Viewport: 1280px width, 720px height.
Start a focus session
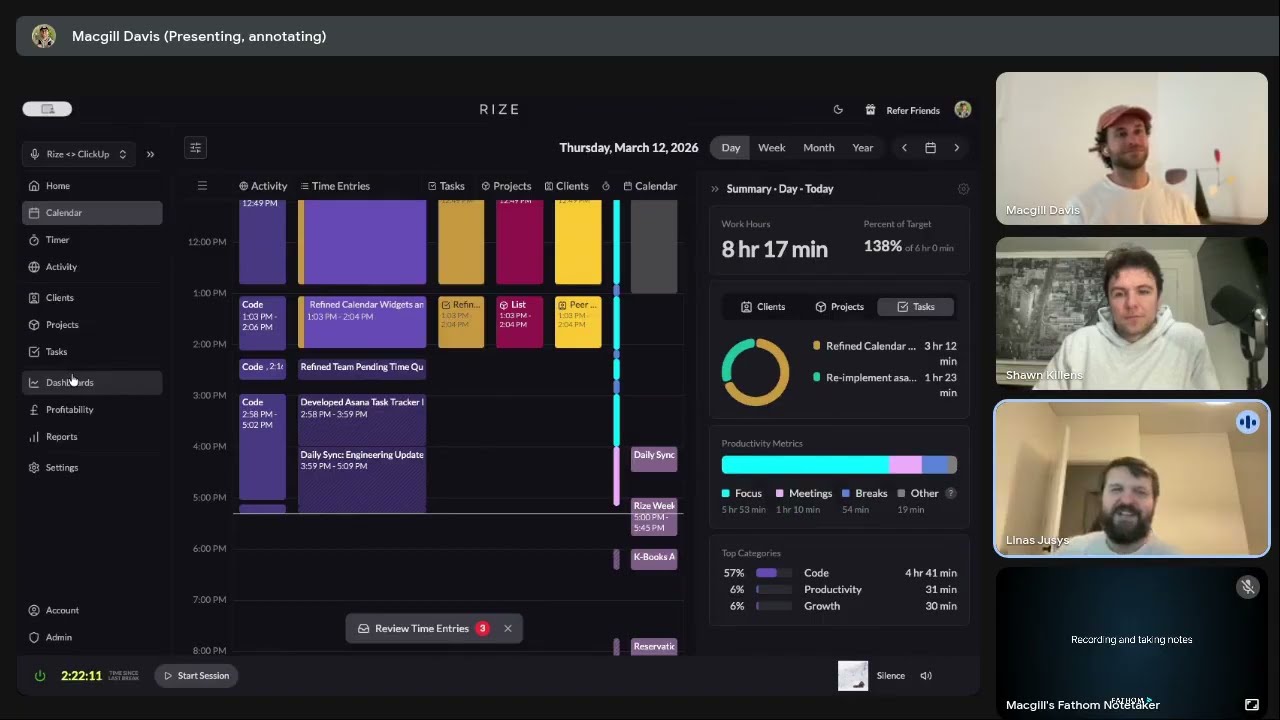tap(197, 676)
